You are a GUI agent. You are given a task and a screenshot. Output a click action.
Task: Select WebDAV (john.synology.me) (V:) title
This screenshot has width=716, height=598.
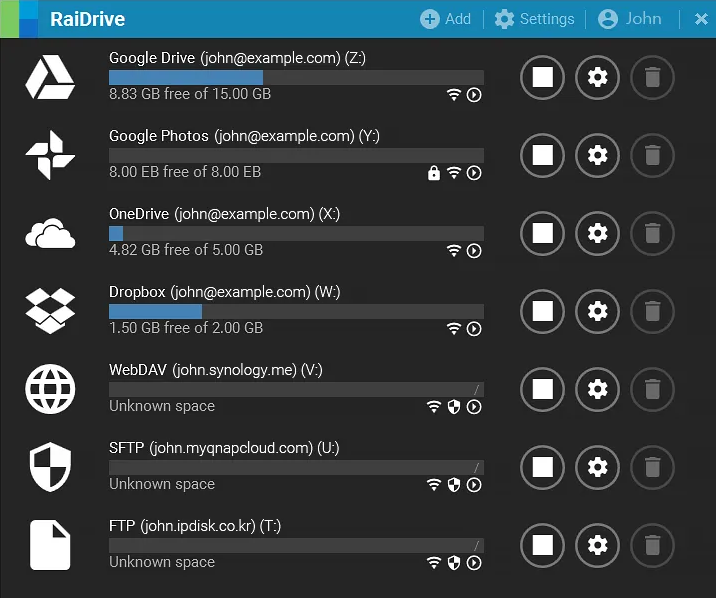point(216,370)
